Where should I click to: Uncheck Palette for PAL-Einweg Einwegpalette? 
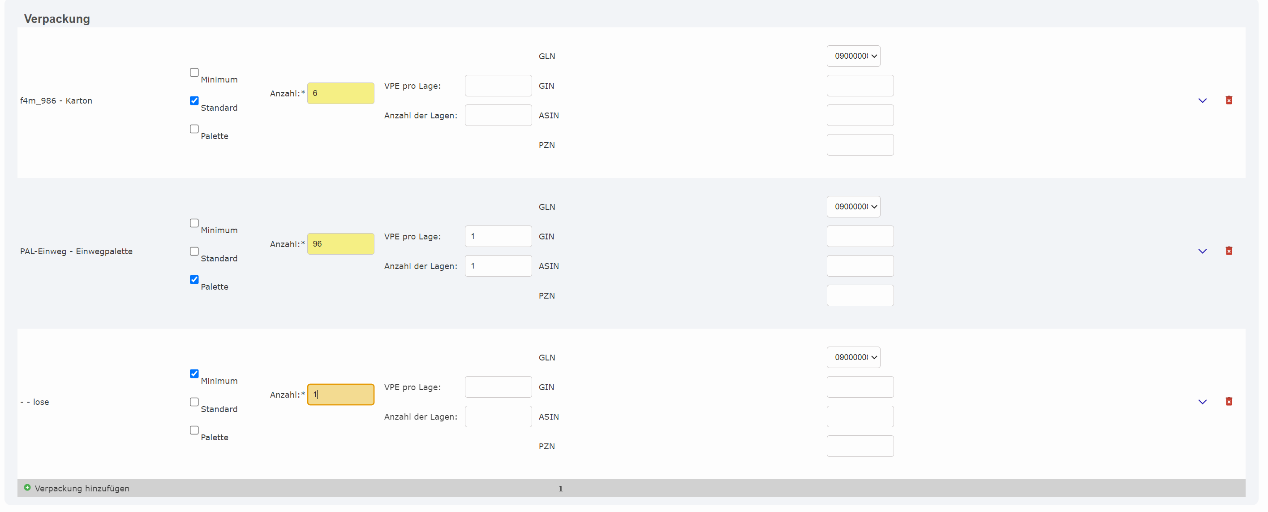pos(194,280)
